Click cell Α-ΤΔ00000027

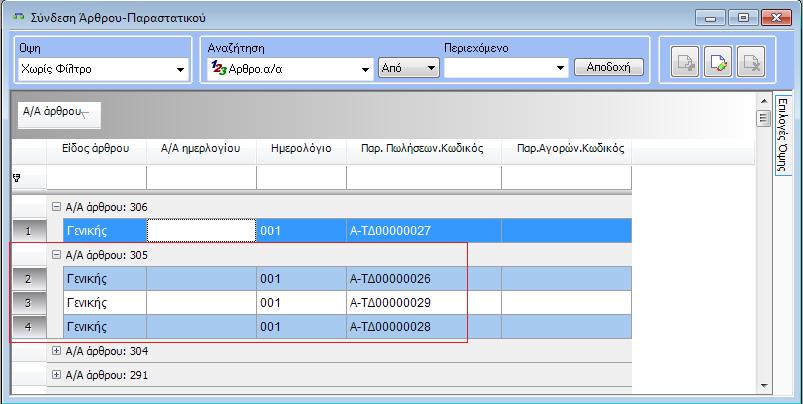(x=424, y=231)
